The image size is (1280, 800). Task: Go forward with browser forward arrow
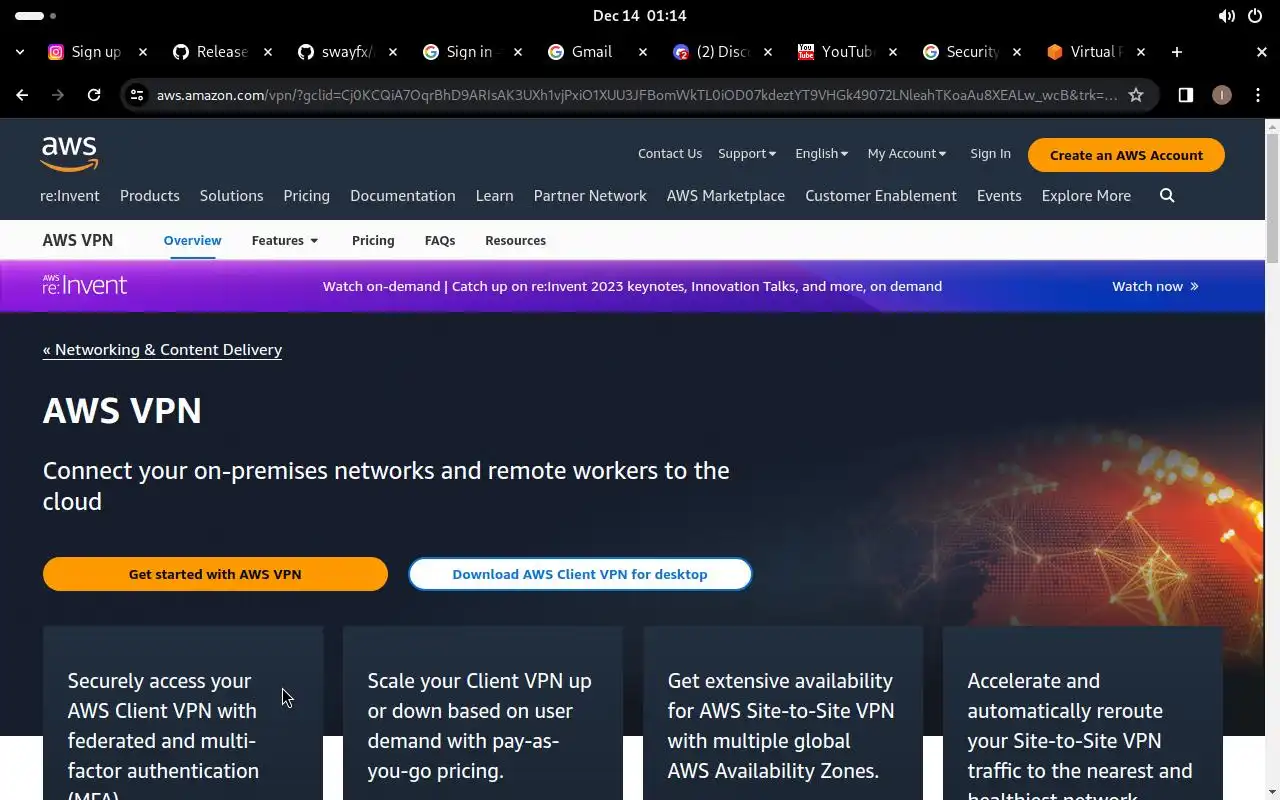[x=58, y=95]
